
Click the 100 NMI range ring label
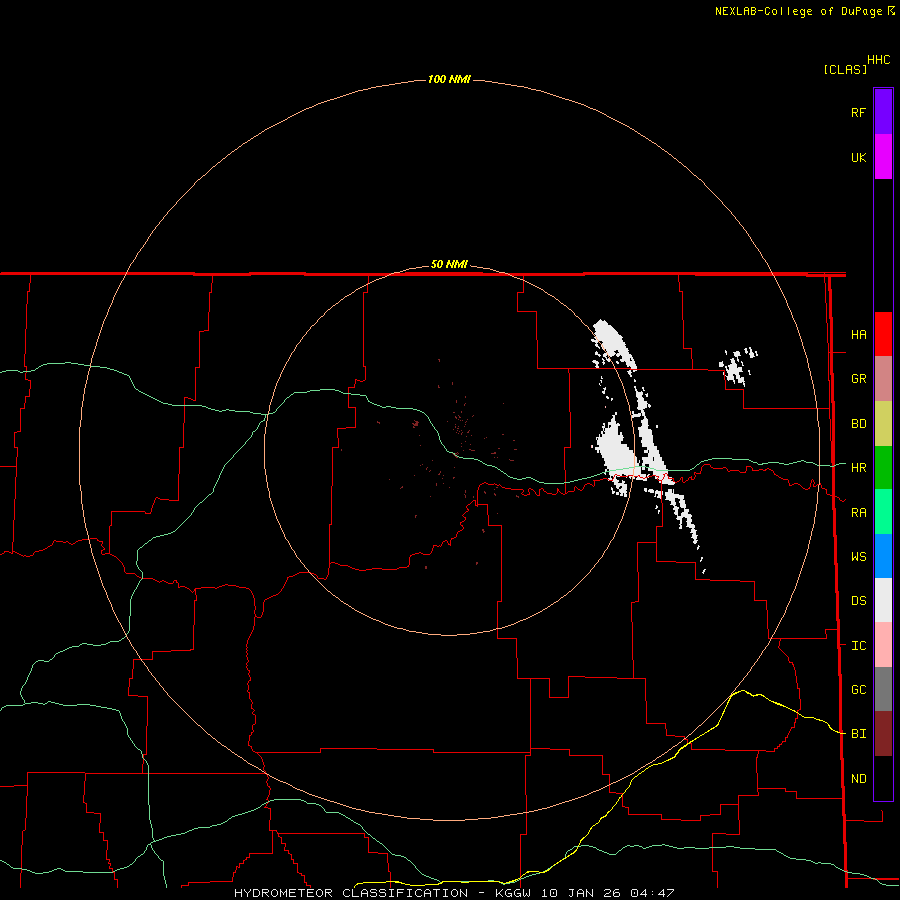(x=449, y=79)
